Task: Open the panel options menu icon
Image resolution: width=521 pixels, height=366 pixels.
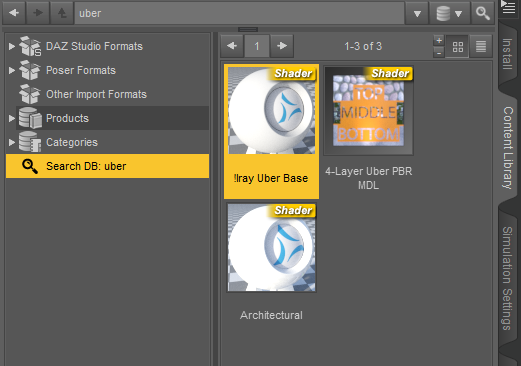Action: point(508,7)
